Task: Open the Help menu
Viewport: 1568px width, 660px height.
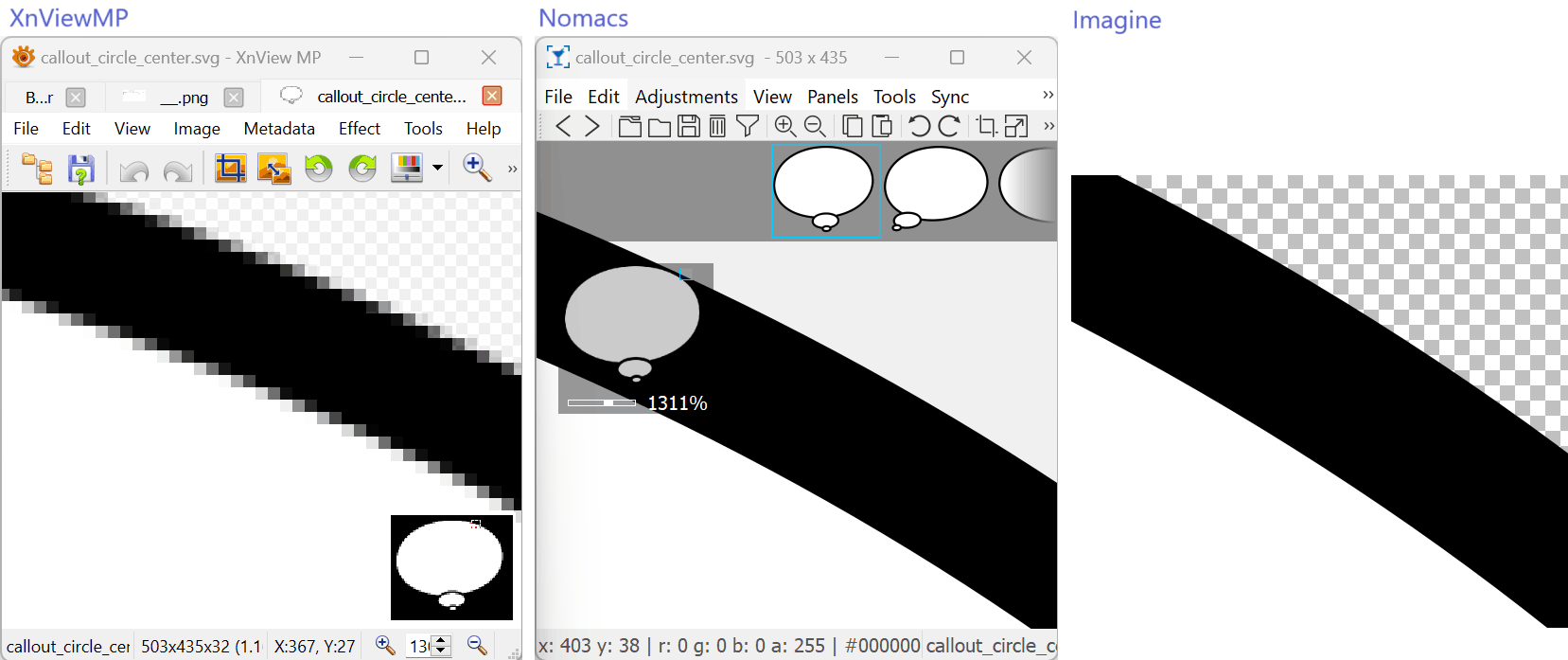Action: (x=484, y=129)
